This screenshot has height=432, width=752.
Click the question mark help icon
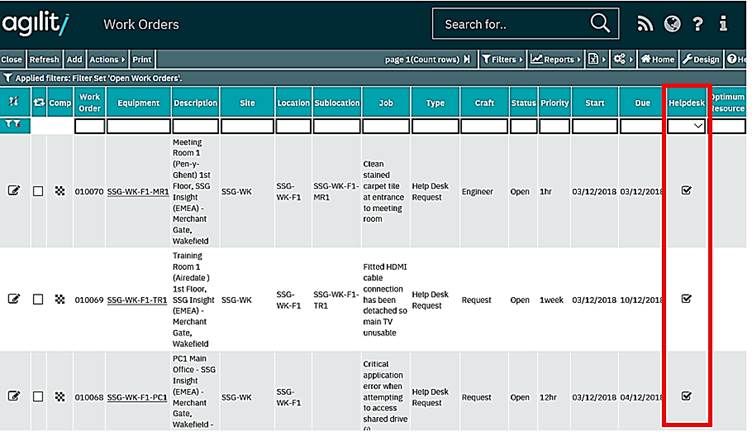[x=698, y=24]
